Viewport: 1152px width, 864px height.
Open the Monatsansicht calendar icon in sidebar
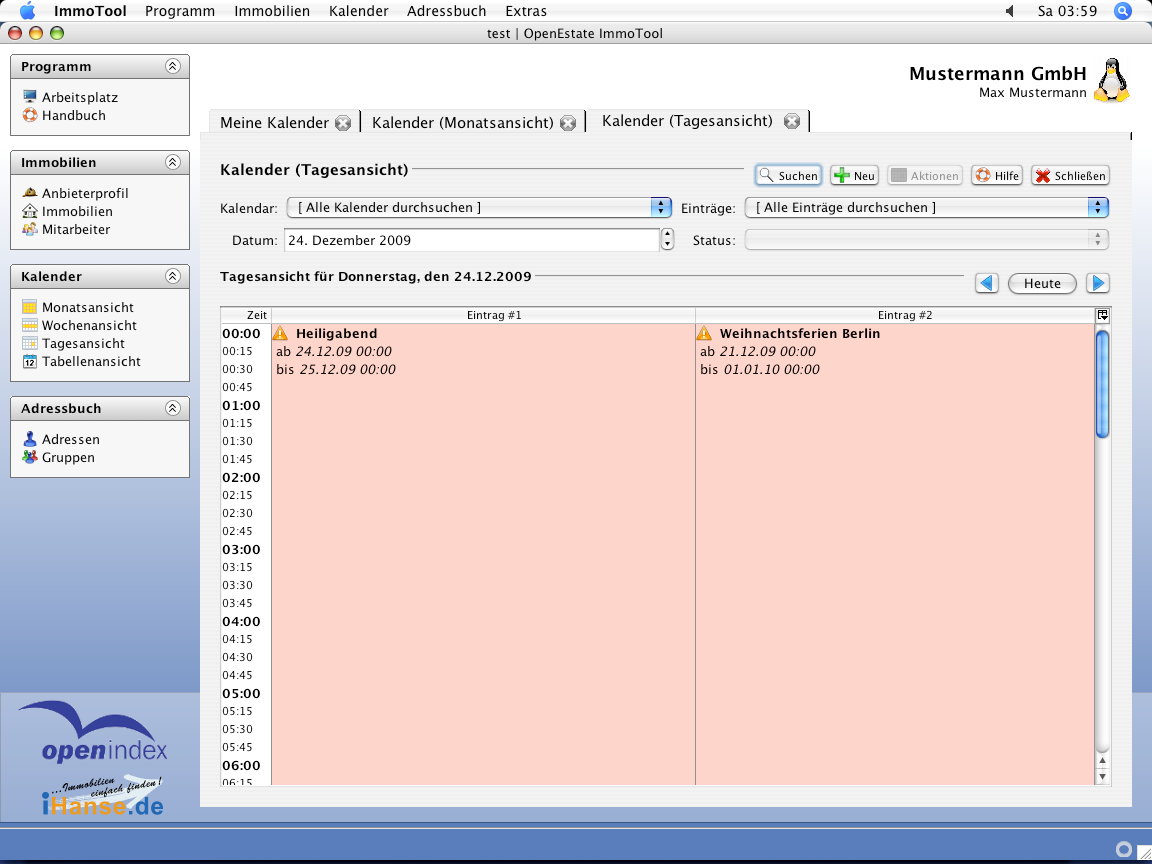[30, 307]
